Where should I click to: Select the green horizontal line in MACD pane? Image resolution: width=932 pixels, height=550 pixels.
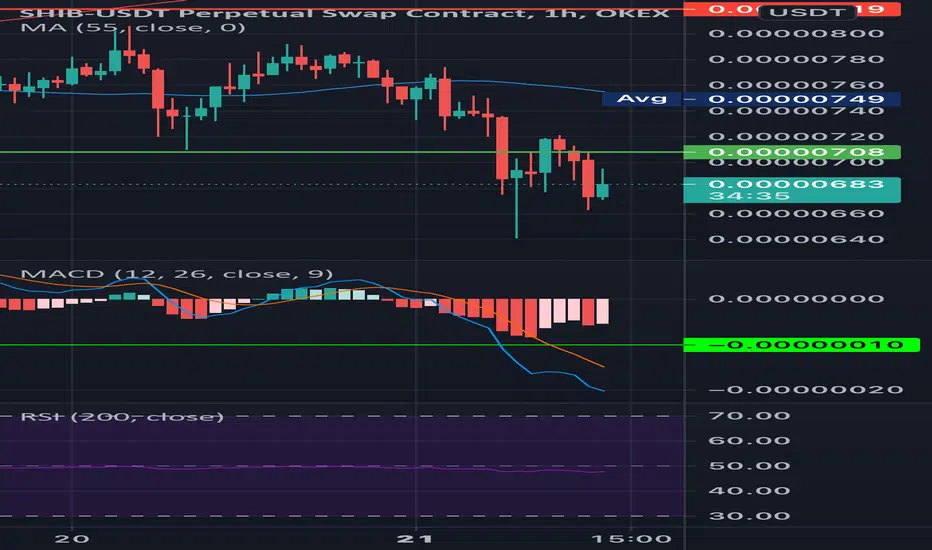pos(342,345)
